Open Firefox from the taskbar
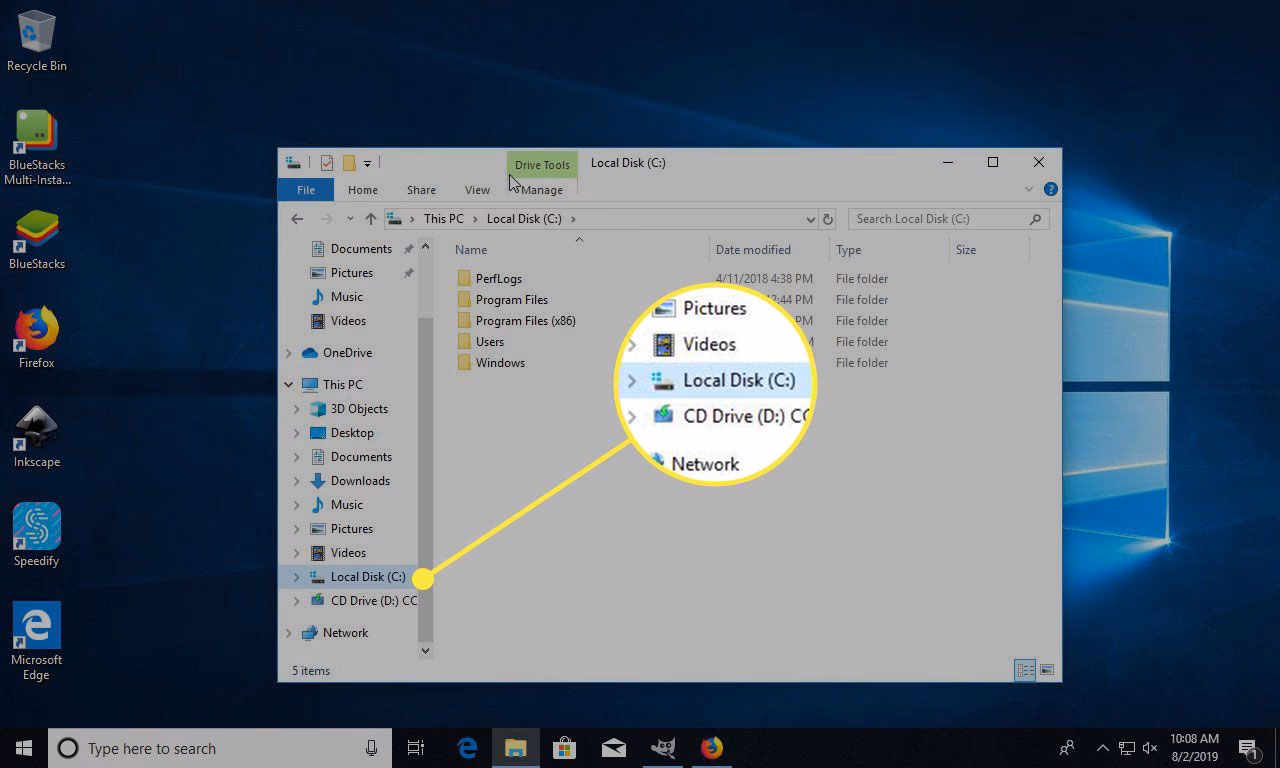Viewport: 1280px width, 768px height. click(x=712, y=748)
